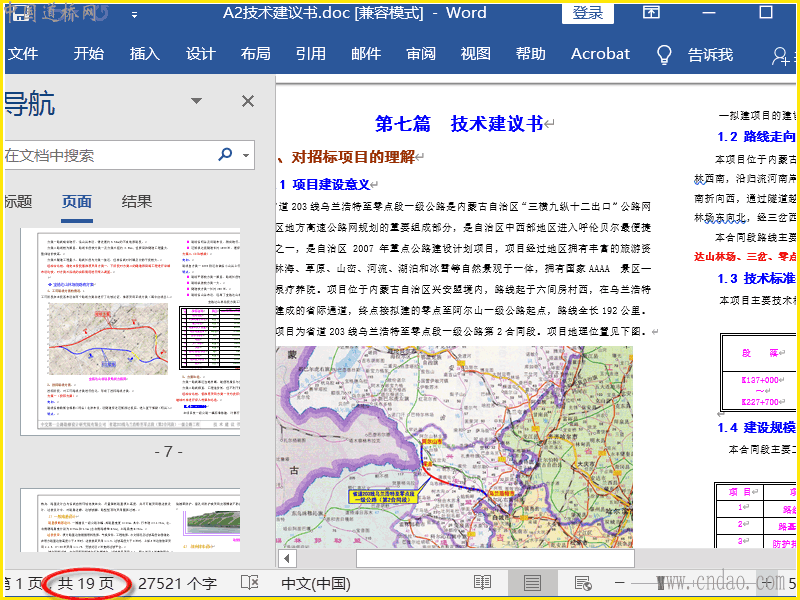The width and height of the screenshot is (800, 600).
Task: Select the 结果 tab in Navigation pane
Action: coord(137,201)
